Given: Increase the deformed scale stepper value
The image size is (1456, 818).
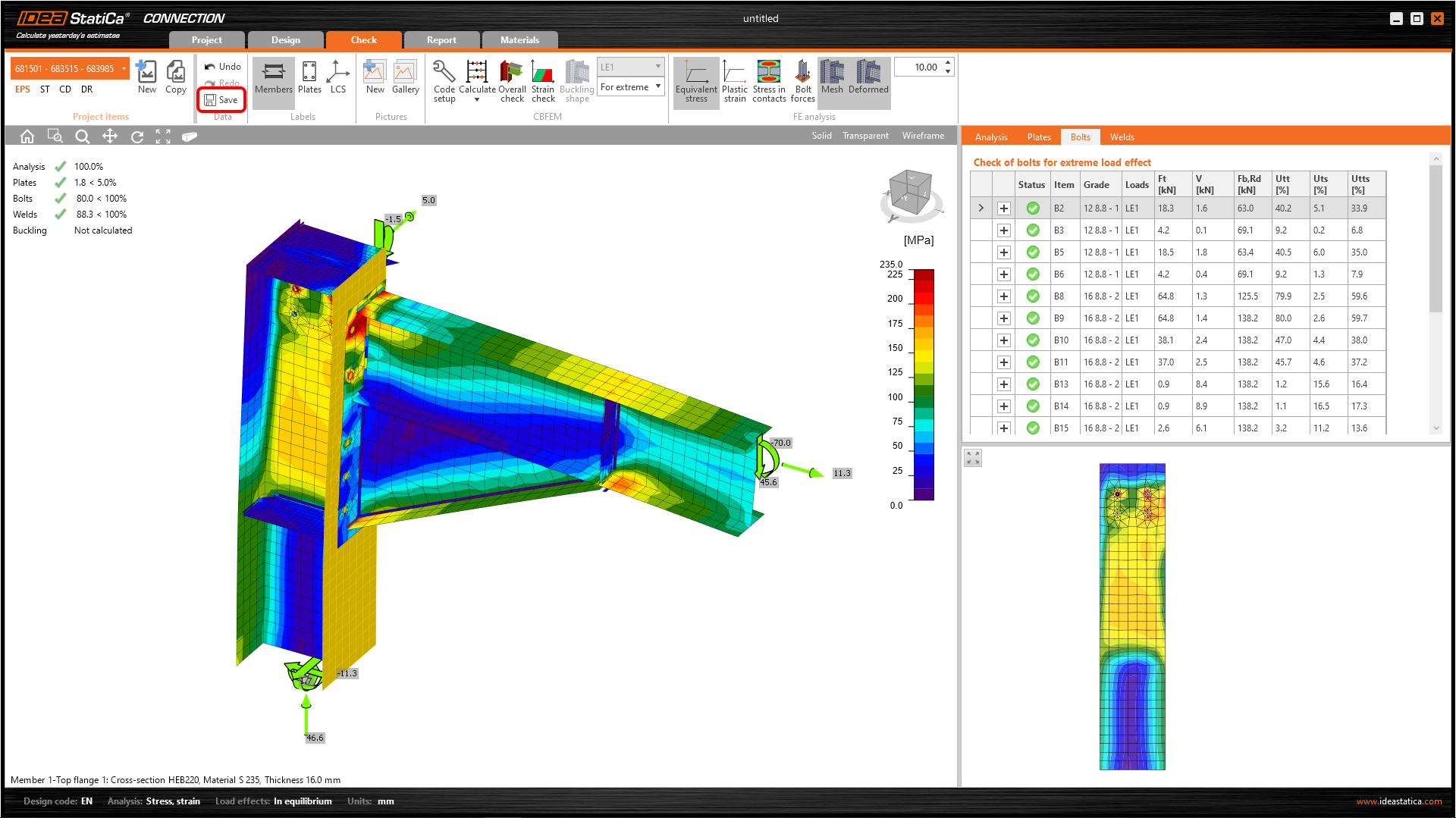Looking at the screenshot, I should click(x=949, y=62).
